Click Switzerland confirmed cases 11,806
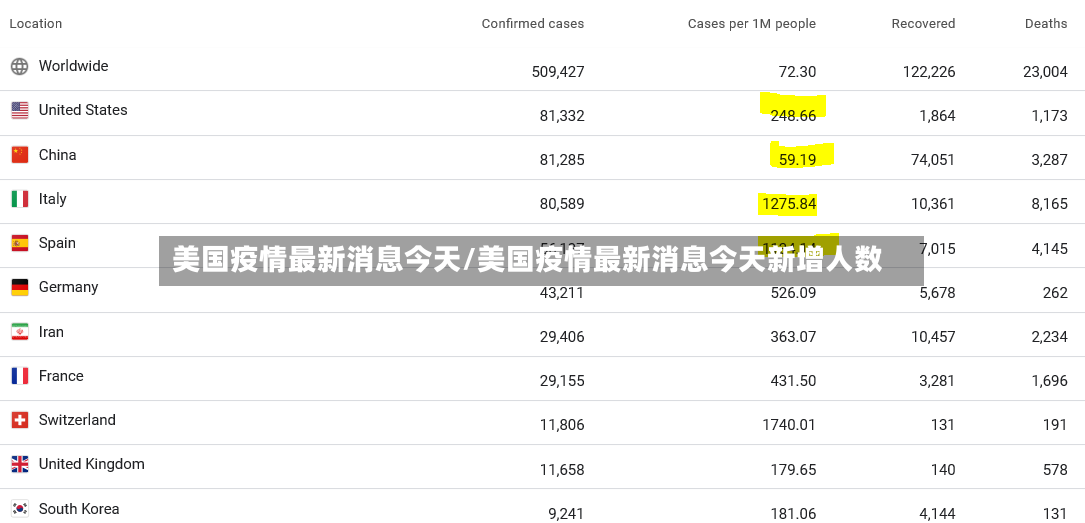 coord(562,425)
